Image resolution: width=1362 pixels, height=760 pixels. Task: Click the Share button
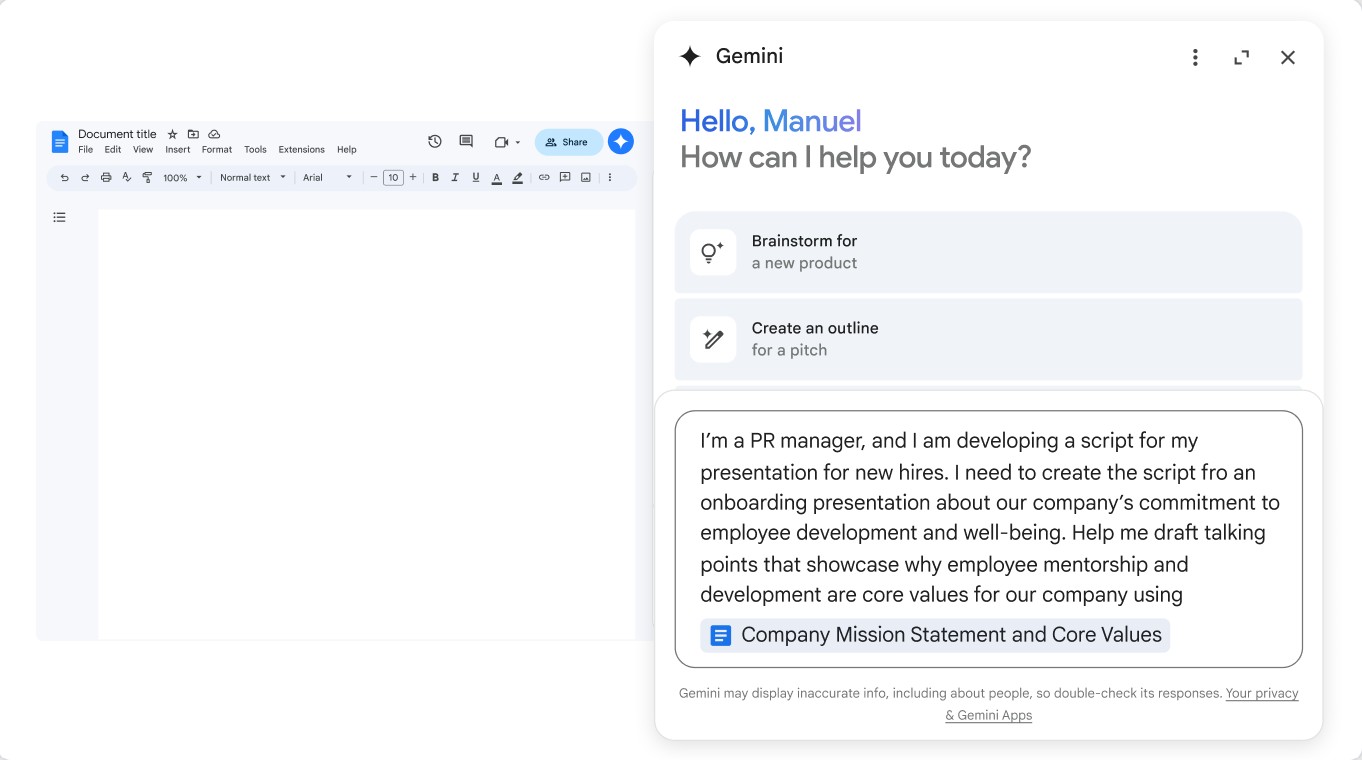click(568, 142)
